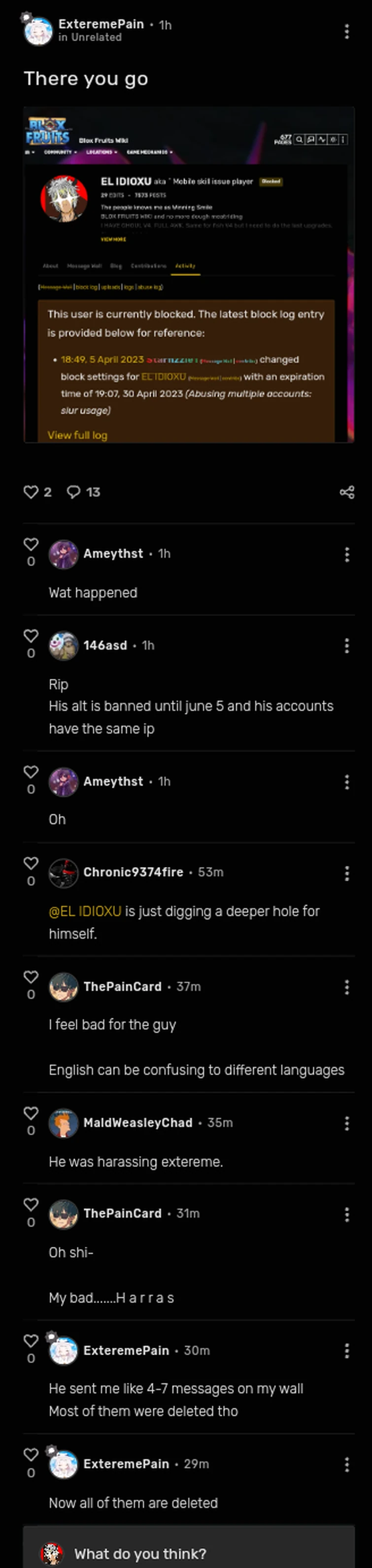372x1568 pixels.
Task: Open the three-dot menu on Ameythst's comment
Action: (346, 555)
